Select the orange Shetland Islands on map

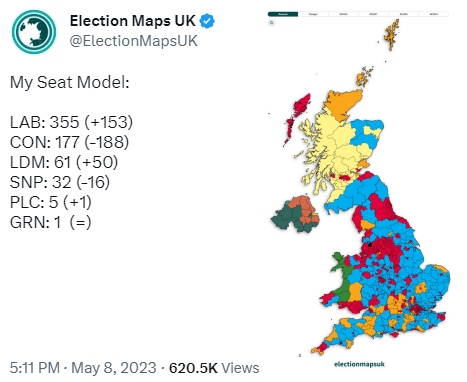pos(392,34)
